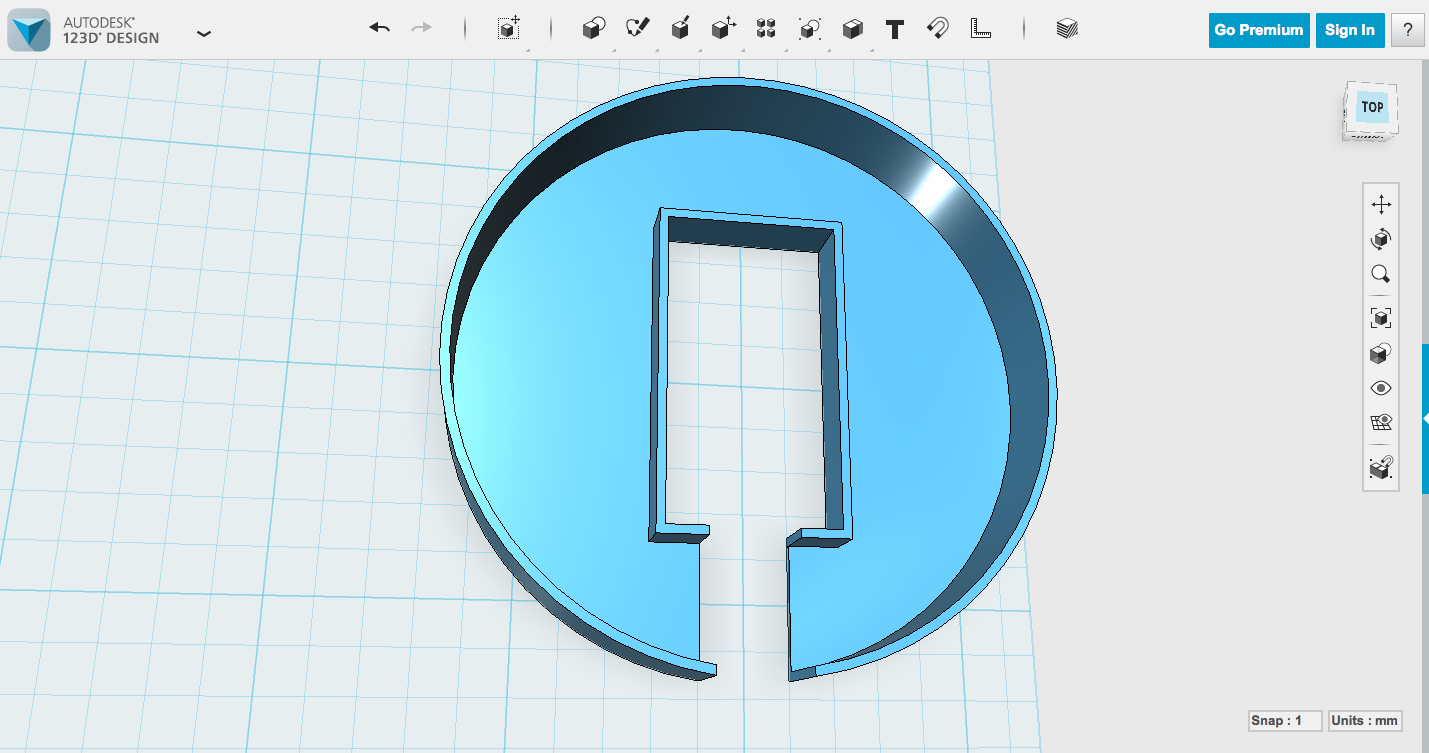Open the Sketch tools menu
Image resolution: width=1429 pixels, height=753 pixels.
pyautogui.click(x=637, y=29)
